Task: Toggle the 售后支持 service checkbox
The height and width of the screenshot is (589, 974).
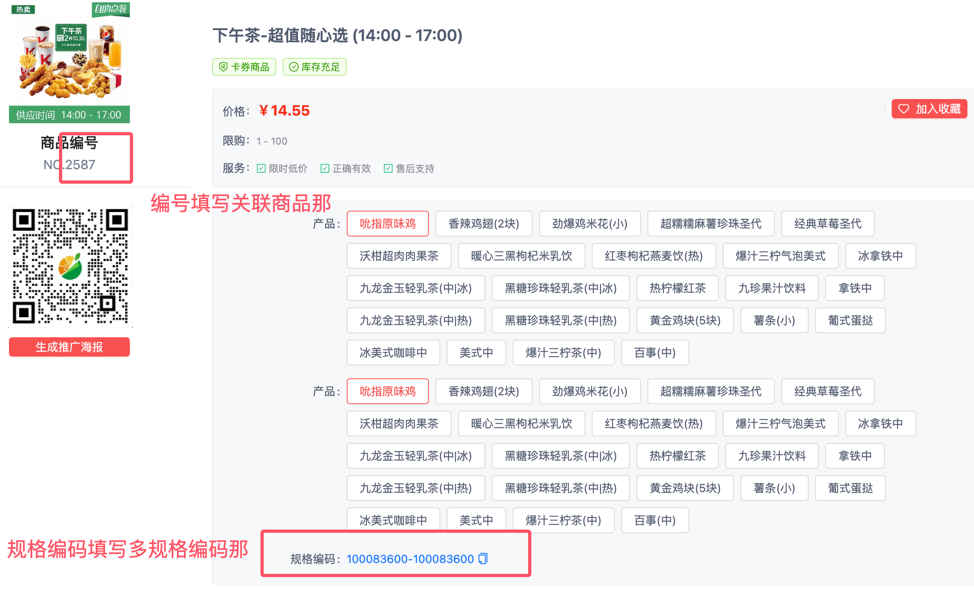Action: point(388,169)
